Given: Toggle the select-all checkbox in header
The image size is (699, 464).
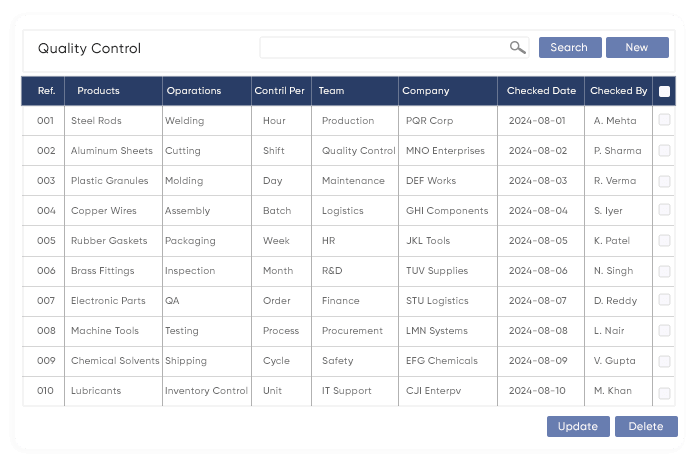Looking at the screenshot, I should (665, 91).
